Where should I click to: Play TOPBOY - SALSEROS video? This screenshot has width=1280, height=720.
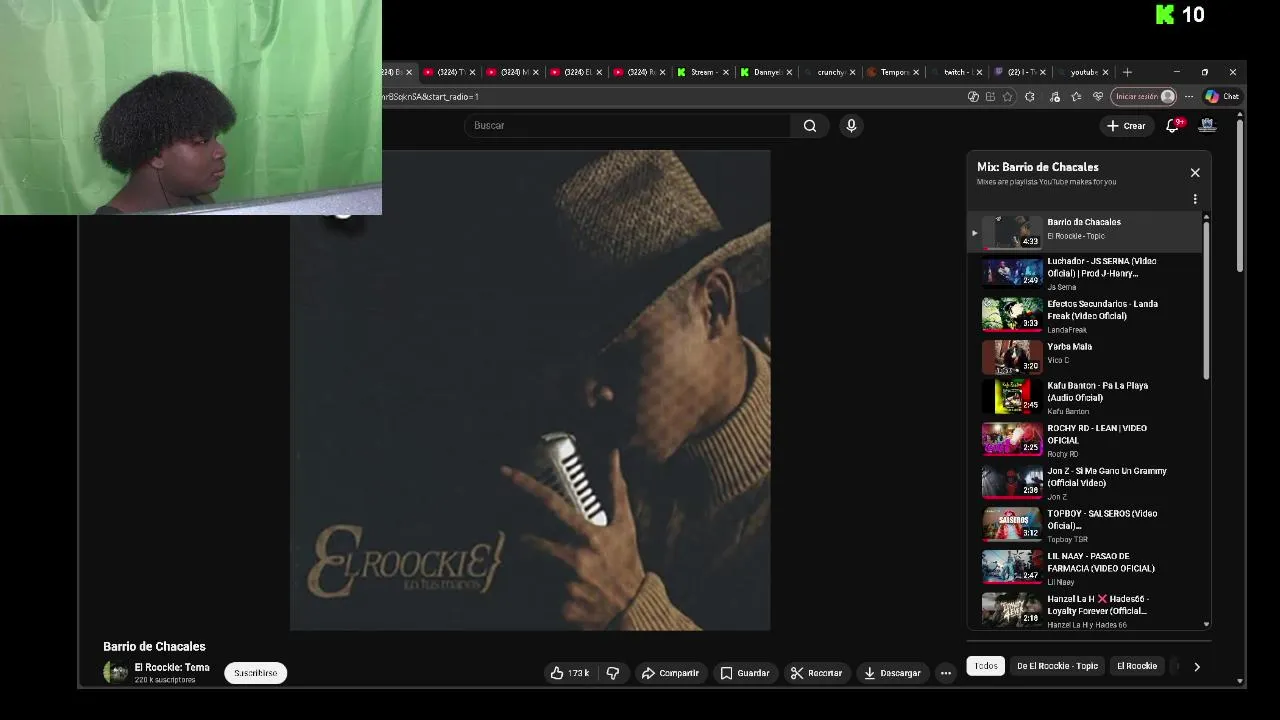(1084, 525)
